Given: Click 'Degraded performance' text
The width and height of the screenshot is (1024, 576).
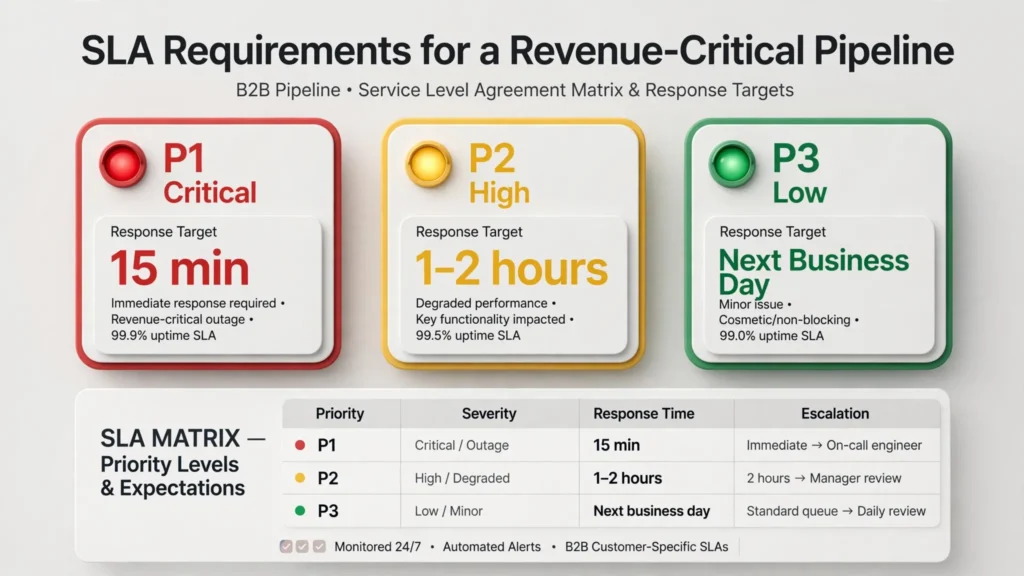Looking at the screenshot, I should (481, 303).
